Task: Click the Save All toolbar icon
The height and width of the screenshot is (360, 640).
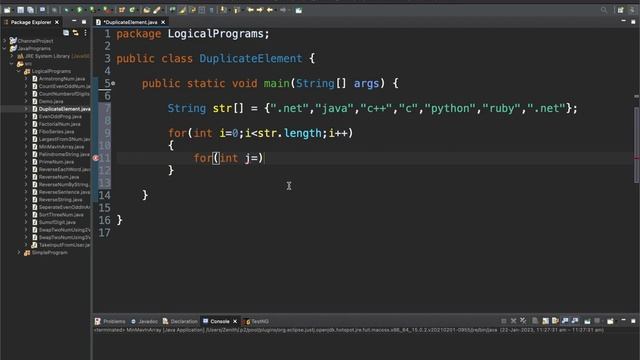Action: [x=30, y=10]
